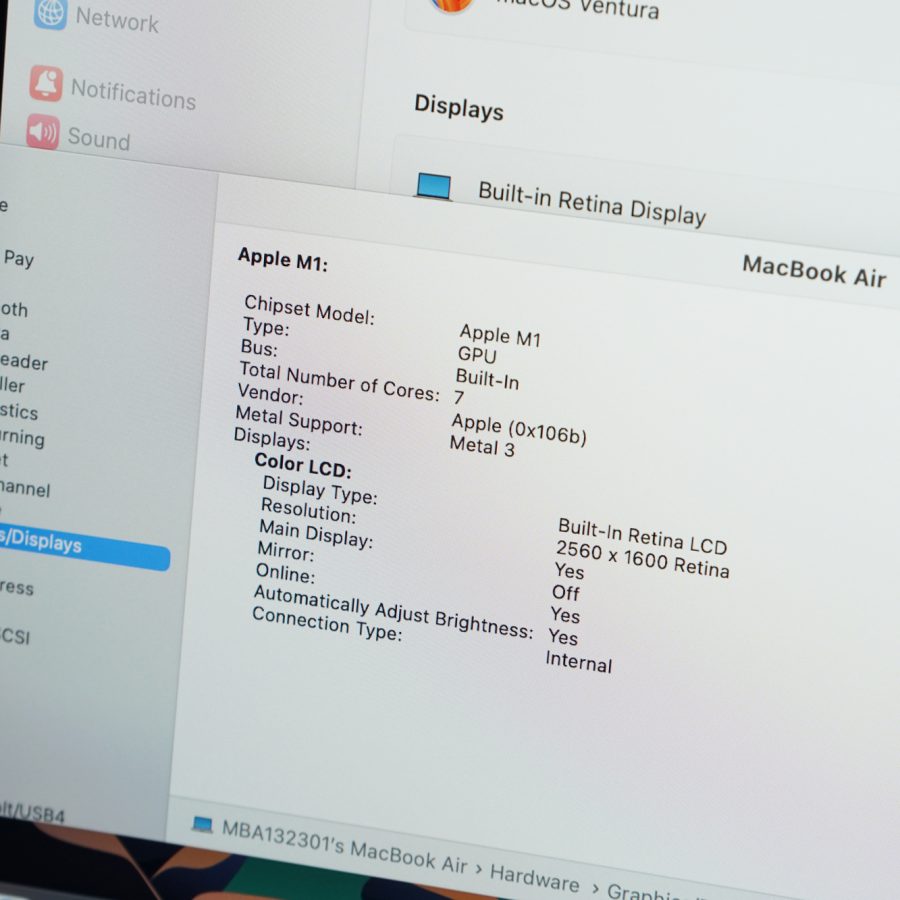
Task: Click the 'Mirror:' label
Action: (x=286, y=551)
